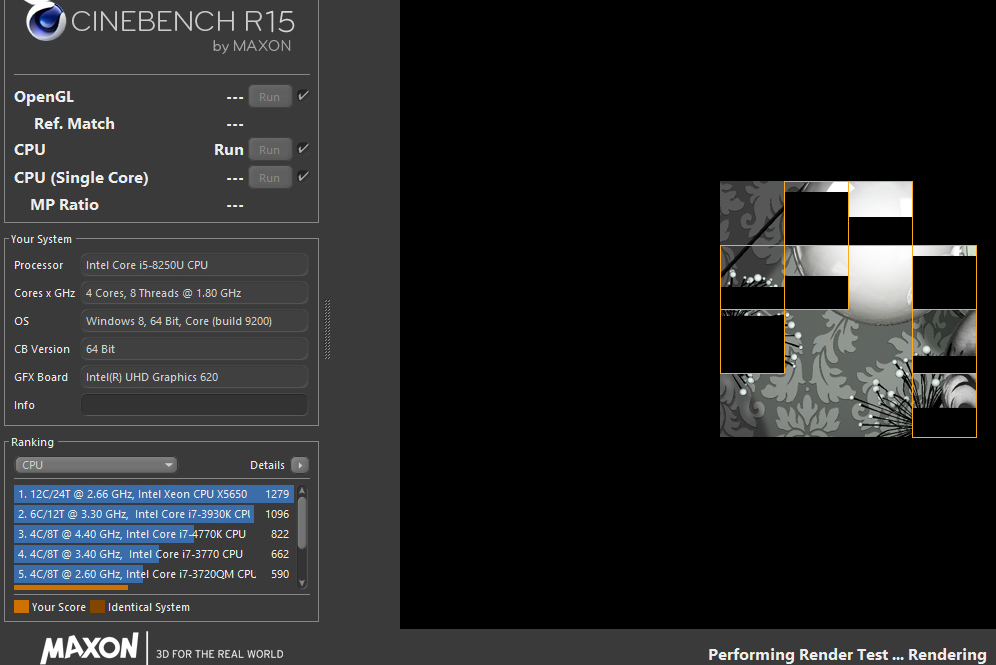Click the Details label in Ranking
This screenshot has height=665, width=996.
(267, 465)
